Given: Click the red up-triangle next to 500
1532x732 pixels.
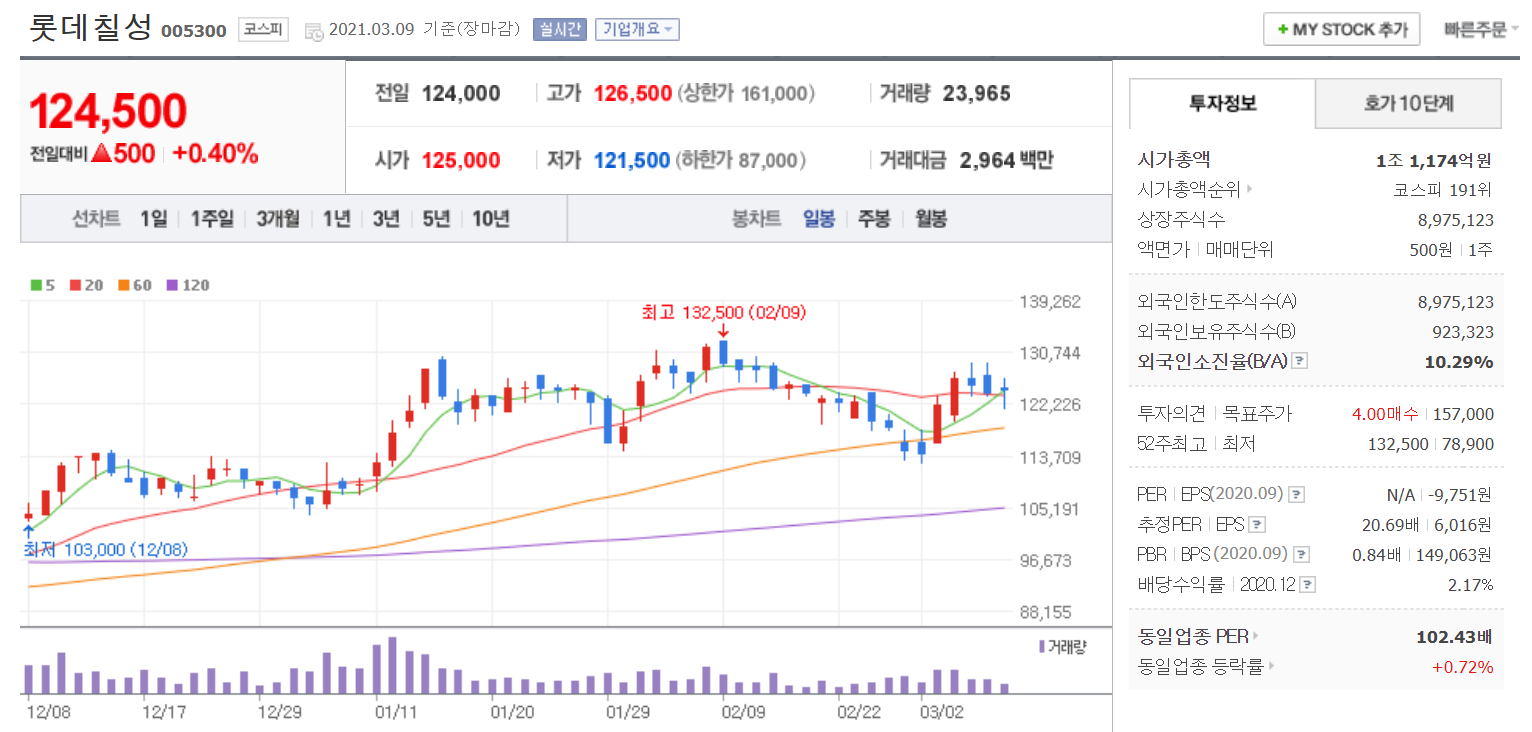Looking at the screenshot, I should [x=101, y=153].
